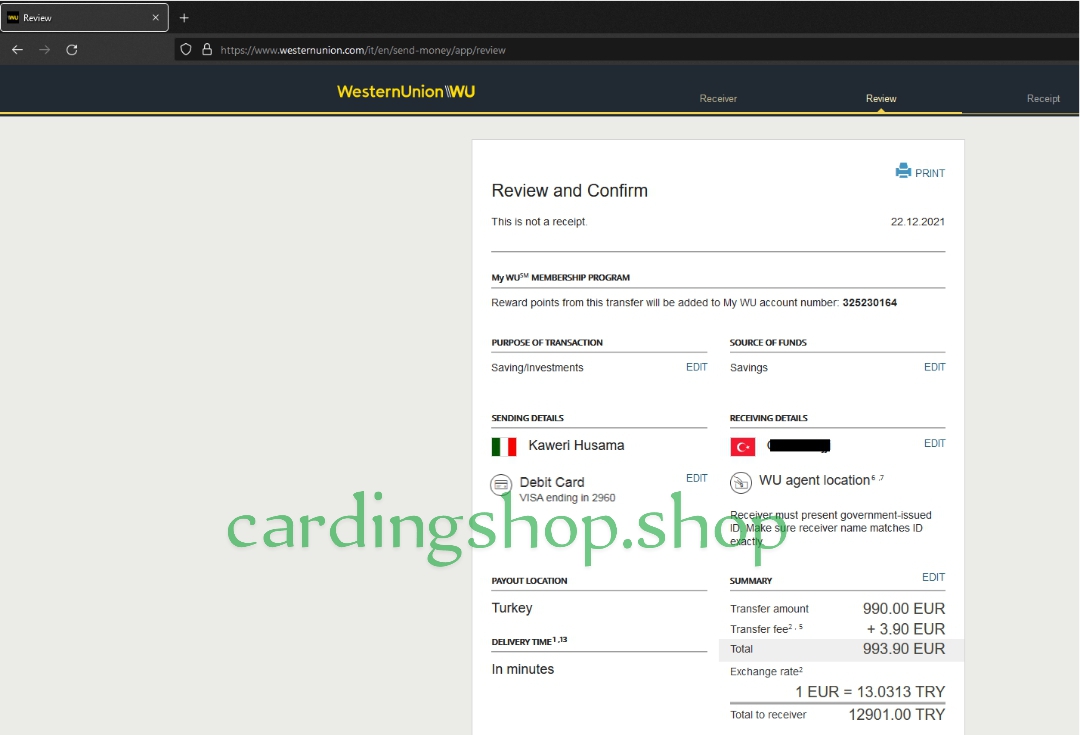Edit the transfer summary
The height and width of the screenshot is (735, 1080).
click(933, 577)
